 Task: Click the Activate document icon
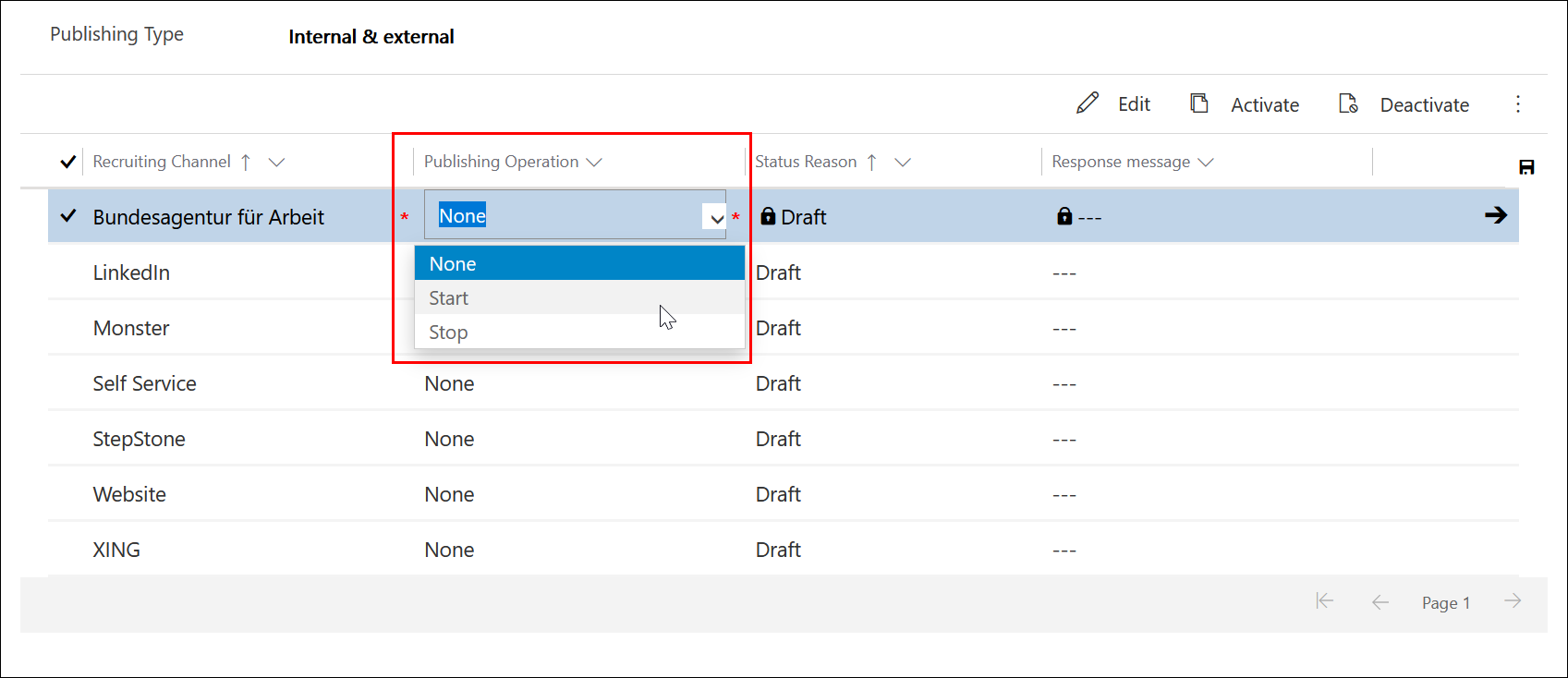[1199, 103]
